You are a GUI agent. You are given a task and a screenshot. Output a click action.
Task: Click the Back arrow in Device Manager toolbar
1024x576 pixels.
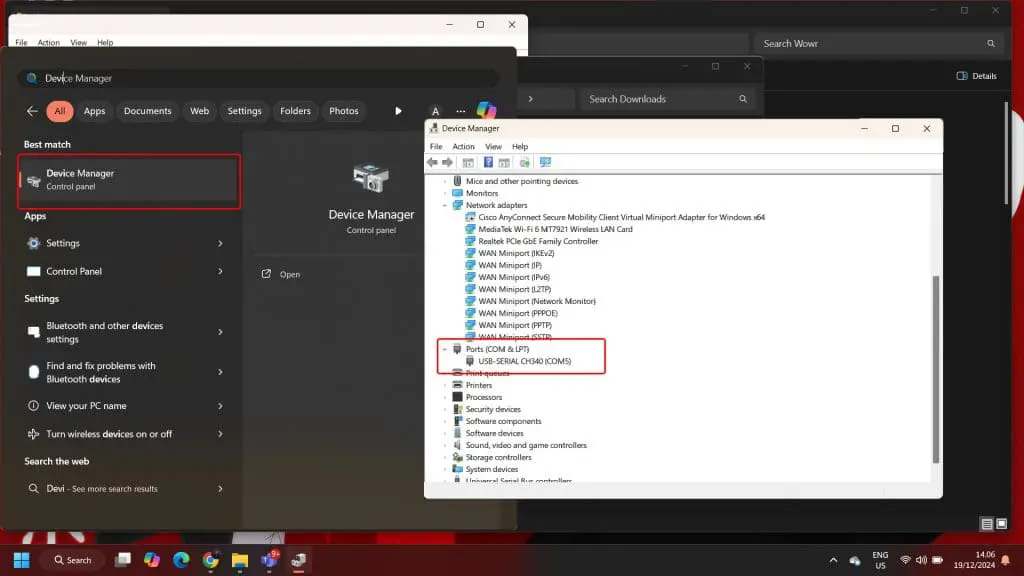point(431,162)
